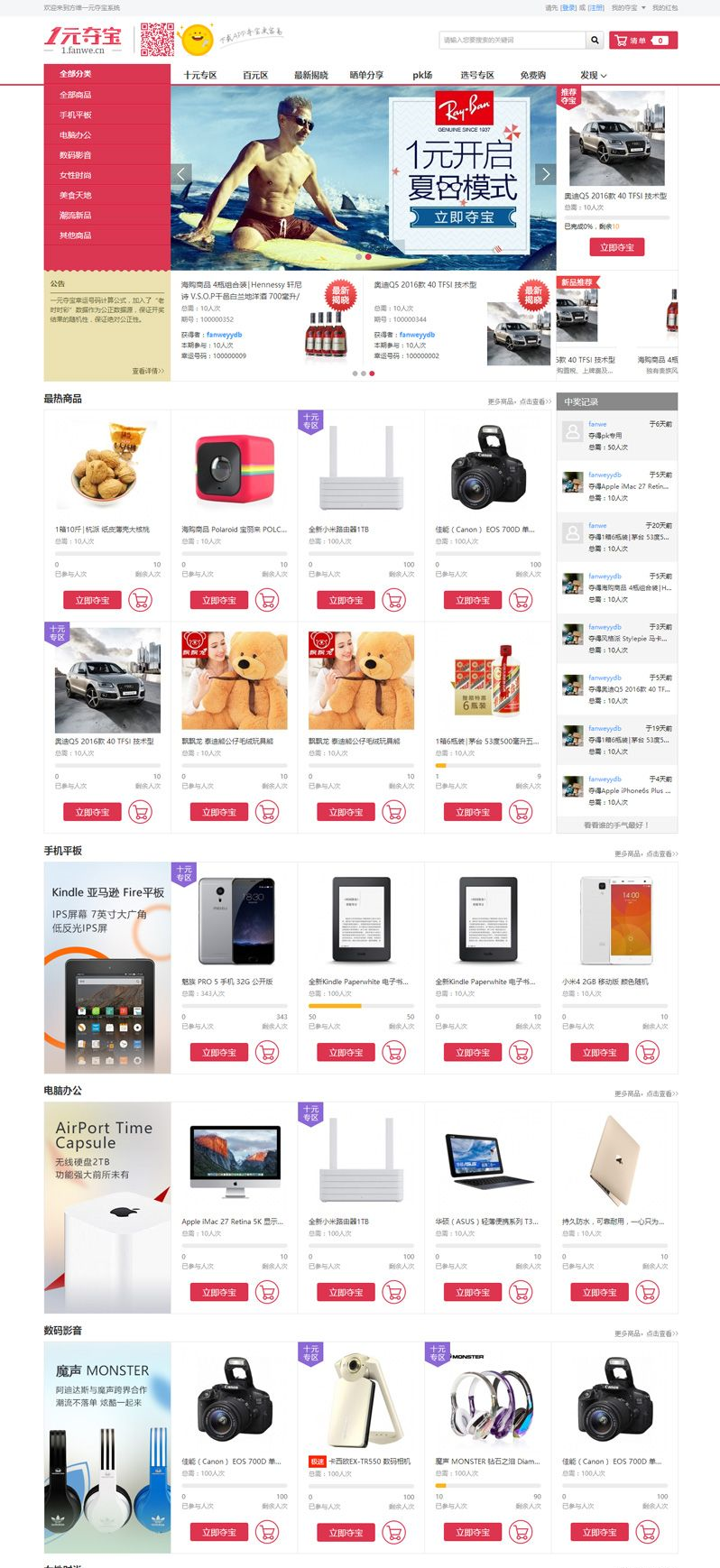Select the first dot of main banner
The width and height of the screenshot is (720, 1568).
click(358, 256)
